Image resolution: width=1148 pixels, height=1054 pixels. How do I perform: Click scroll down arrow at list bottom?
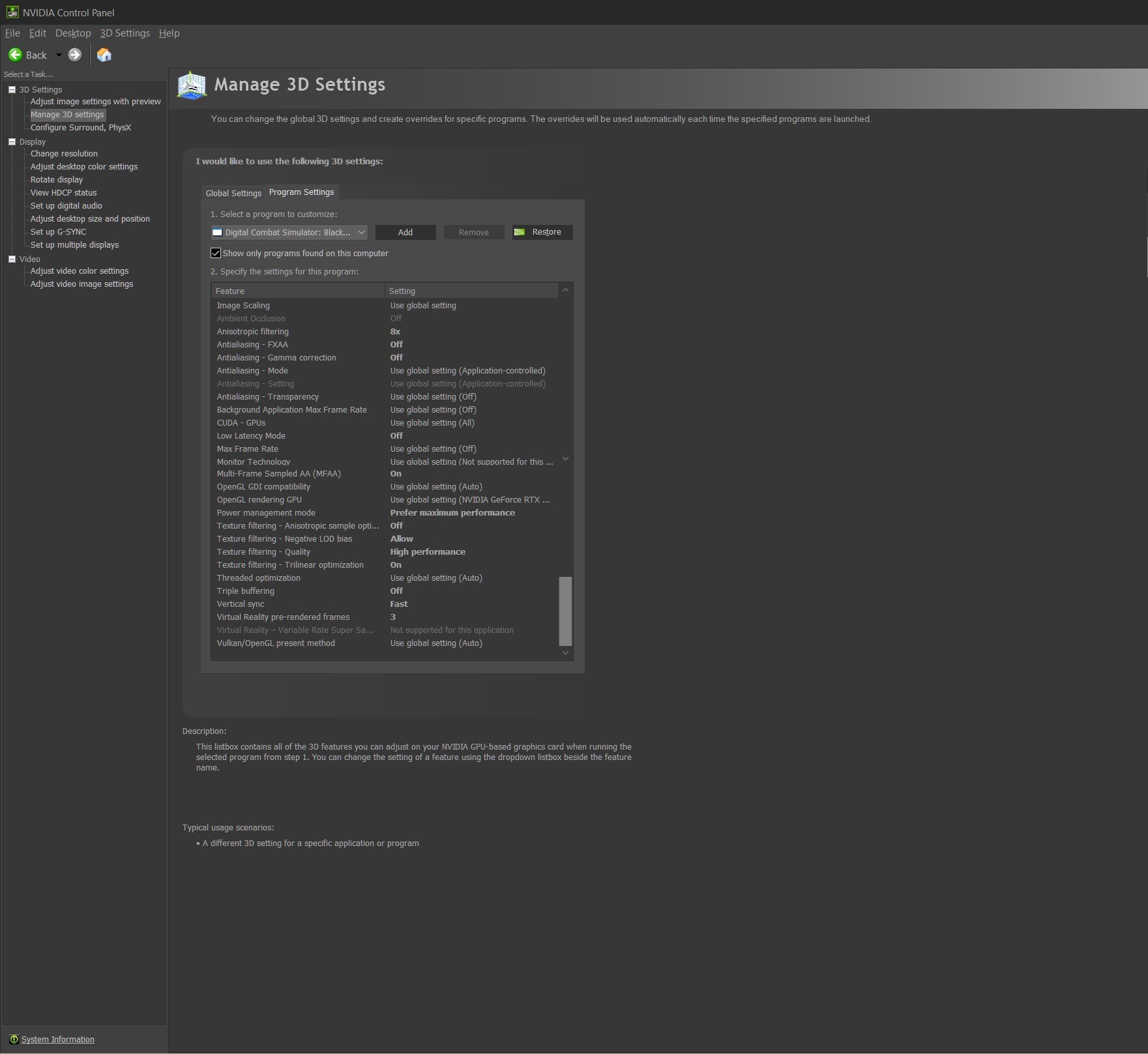565,652
